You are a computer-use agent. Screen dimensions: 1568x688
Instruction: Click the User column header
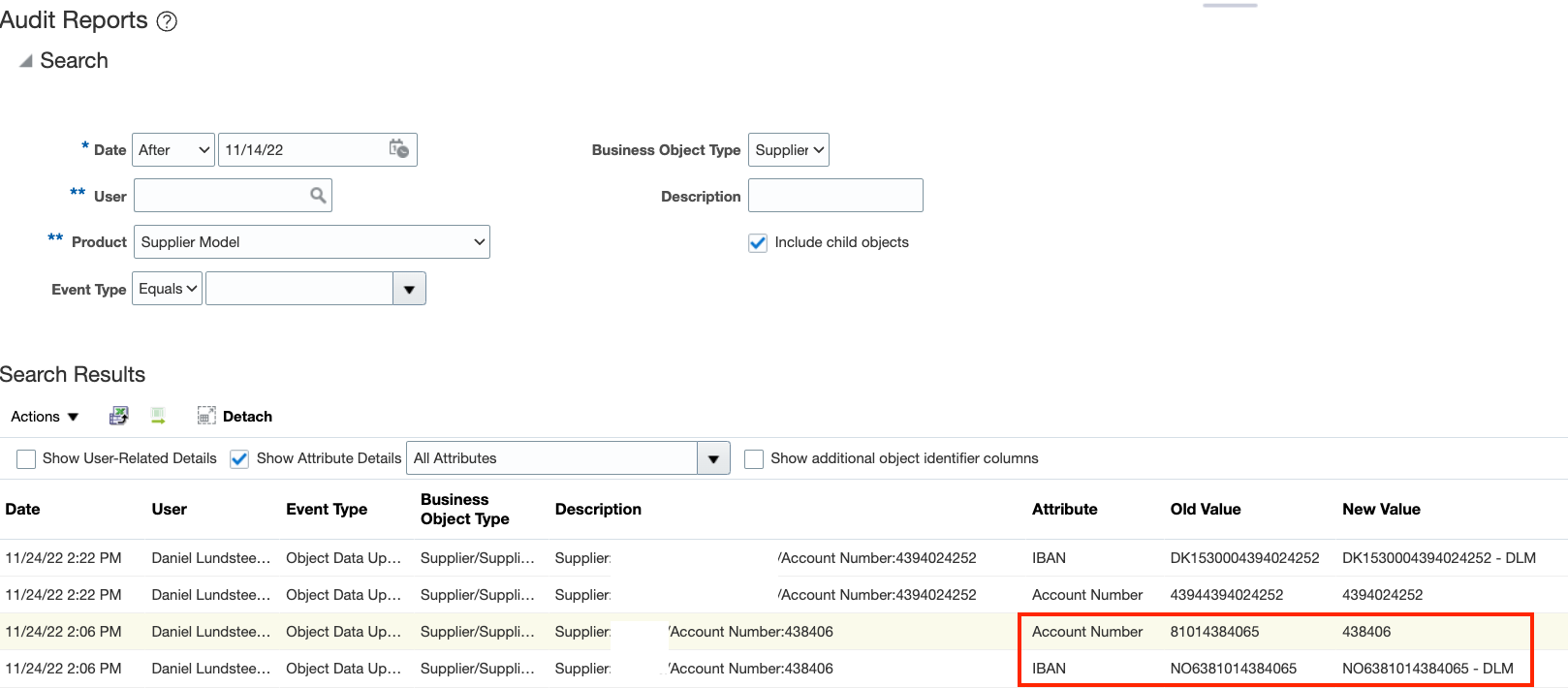[170, 510]
